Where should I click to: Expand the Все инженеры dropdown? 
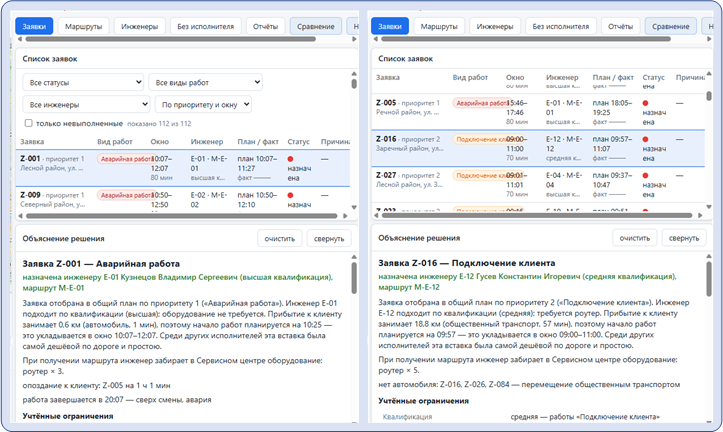tap(86, 105)
